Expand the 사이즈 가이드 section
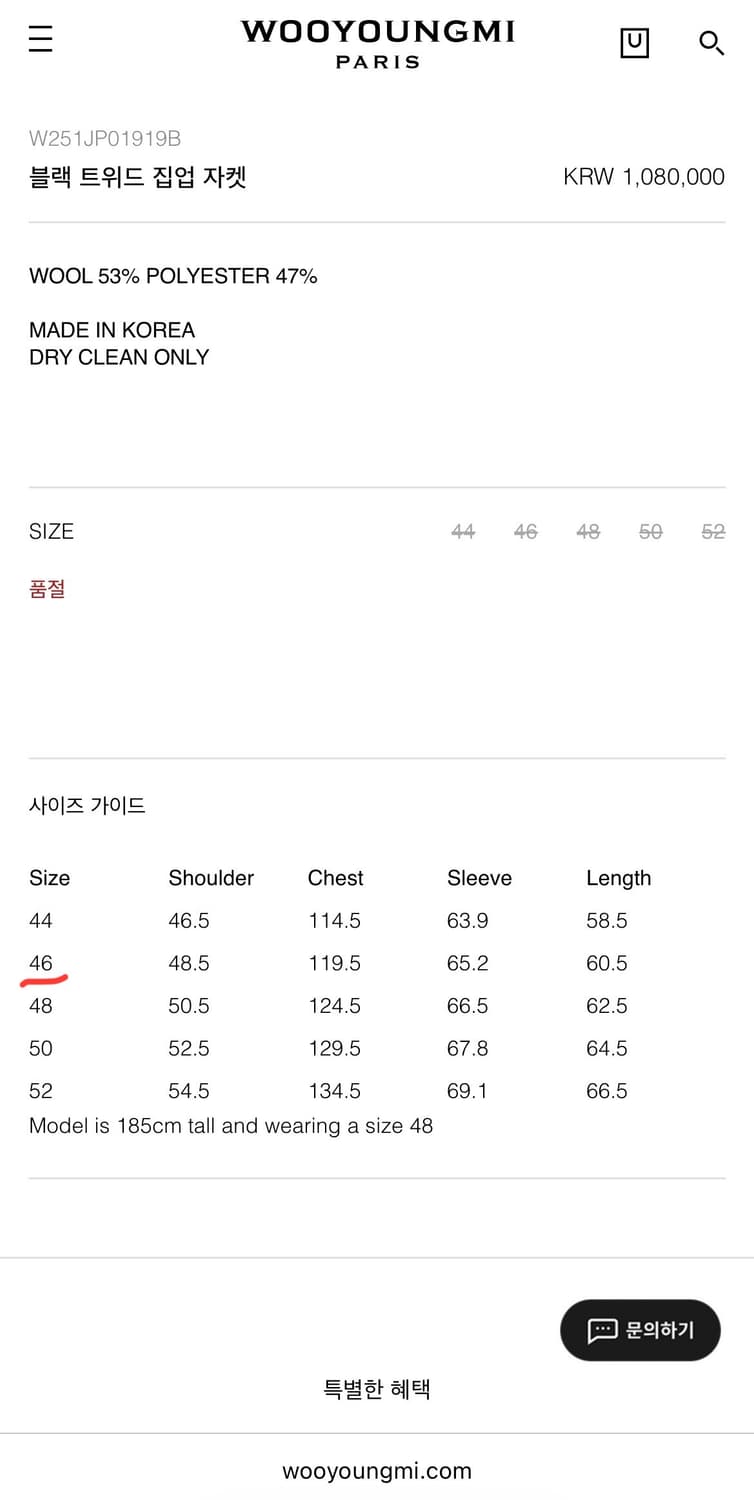The image size is (754, 1500). (x=87, y=805)
